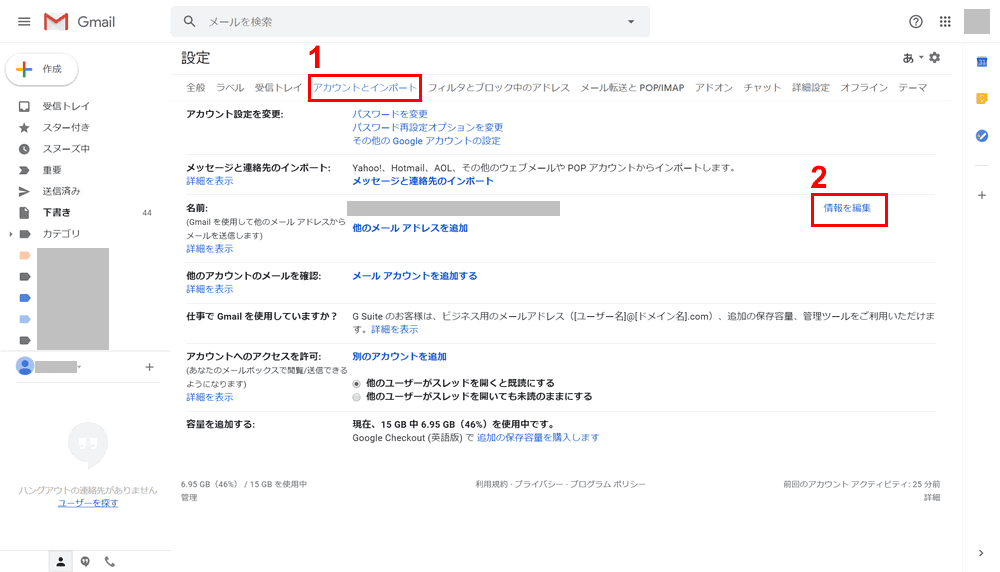Open the settings gear icon
The height and width of the screenshot is (572, 1000).
(934, 57)
